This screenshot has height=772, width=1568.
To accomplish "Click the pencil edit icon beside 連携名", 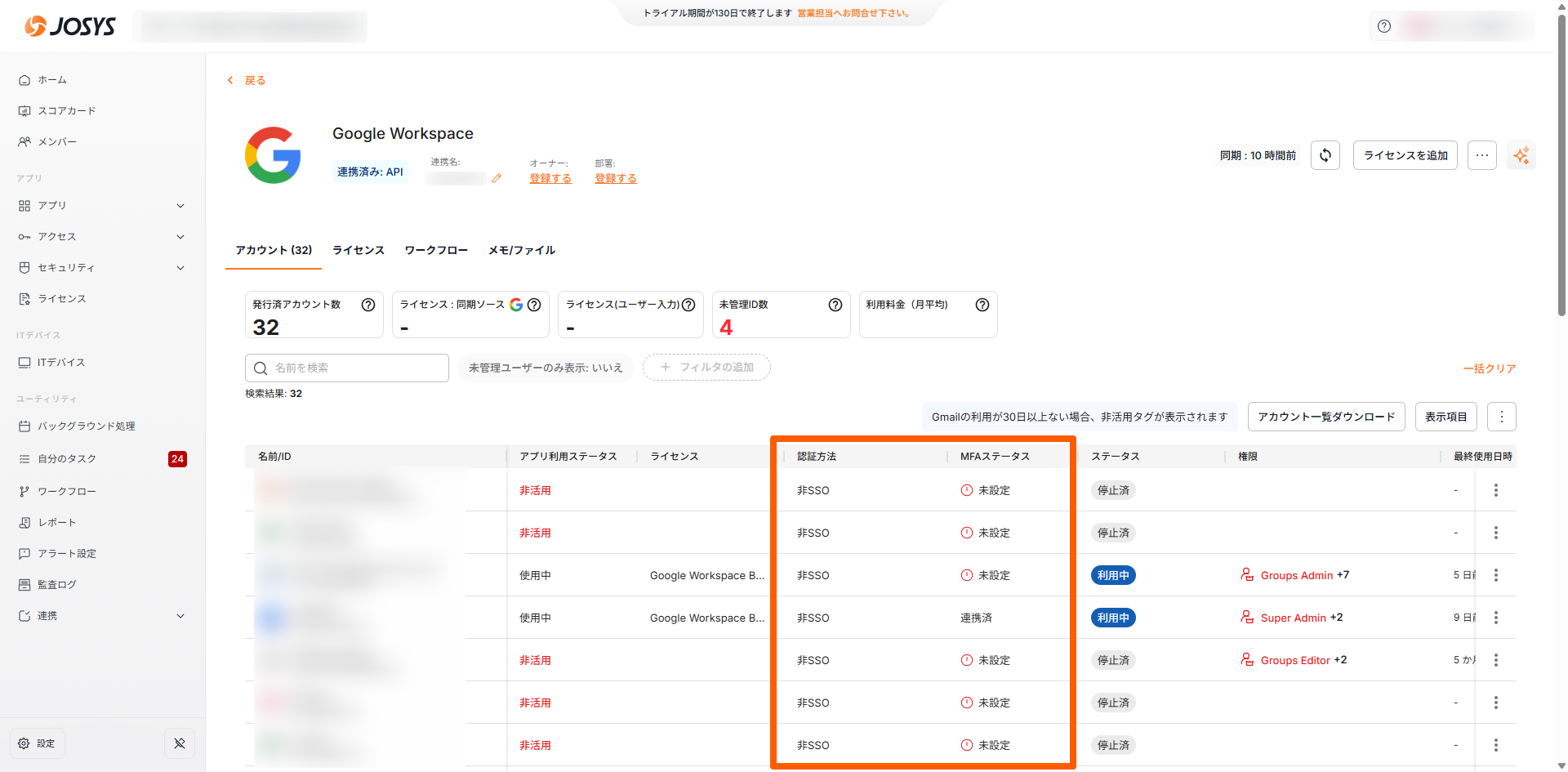I will point(497,178).
